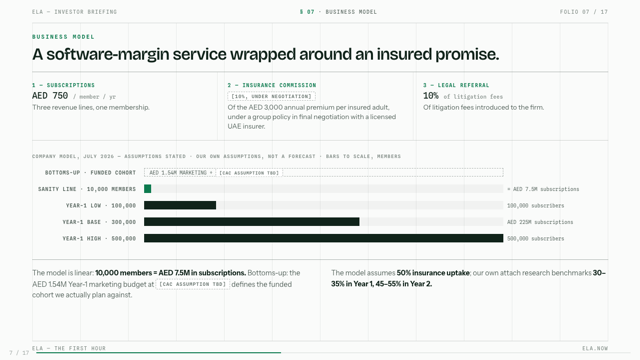Click the inline CAC Assumption TBD placeholder
Image resolution: width=640 pixels, height=360 pixels.
[x=193, y=284]
